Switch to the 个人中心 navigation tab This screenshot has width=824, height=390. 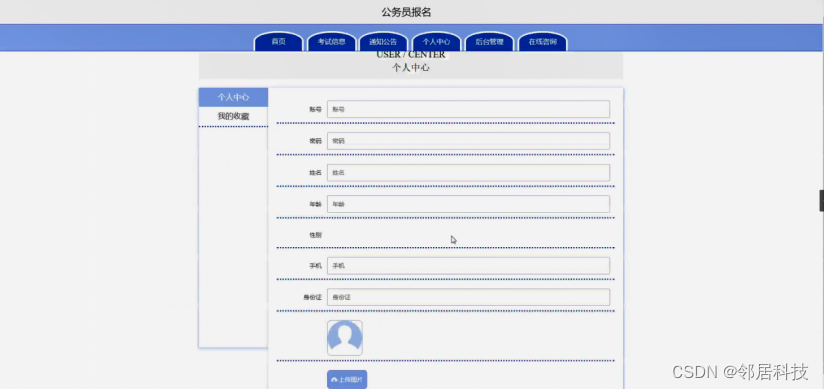click(436, 42)
